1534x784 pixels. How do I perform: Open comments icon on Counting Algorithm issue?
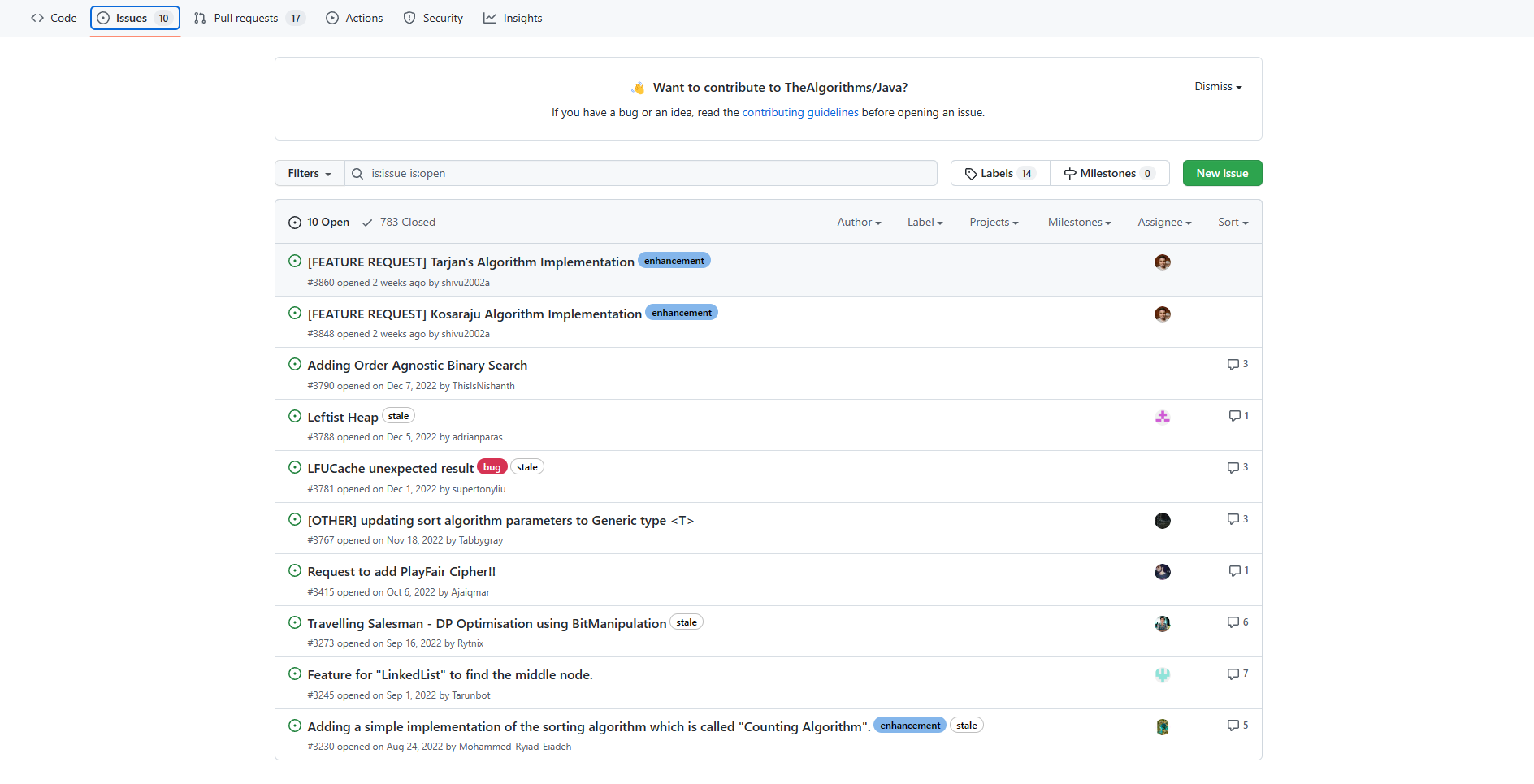click(1237, 726)
